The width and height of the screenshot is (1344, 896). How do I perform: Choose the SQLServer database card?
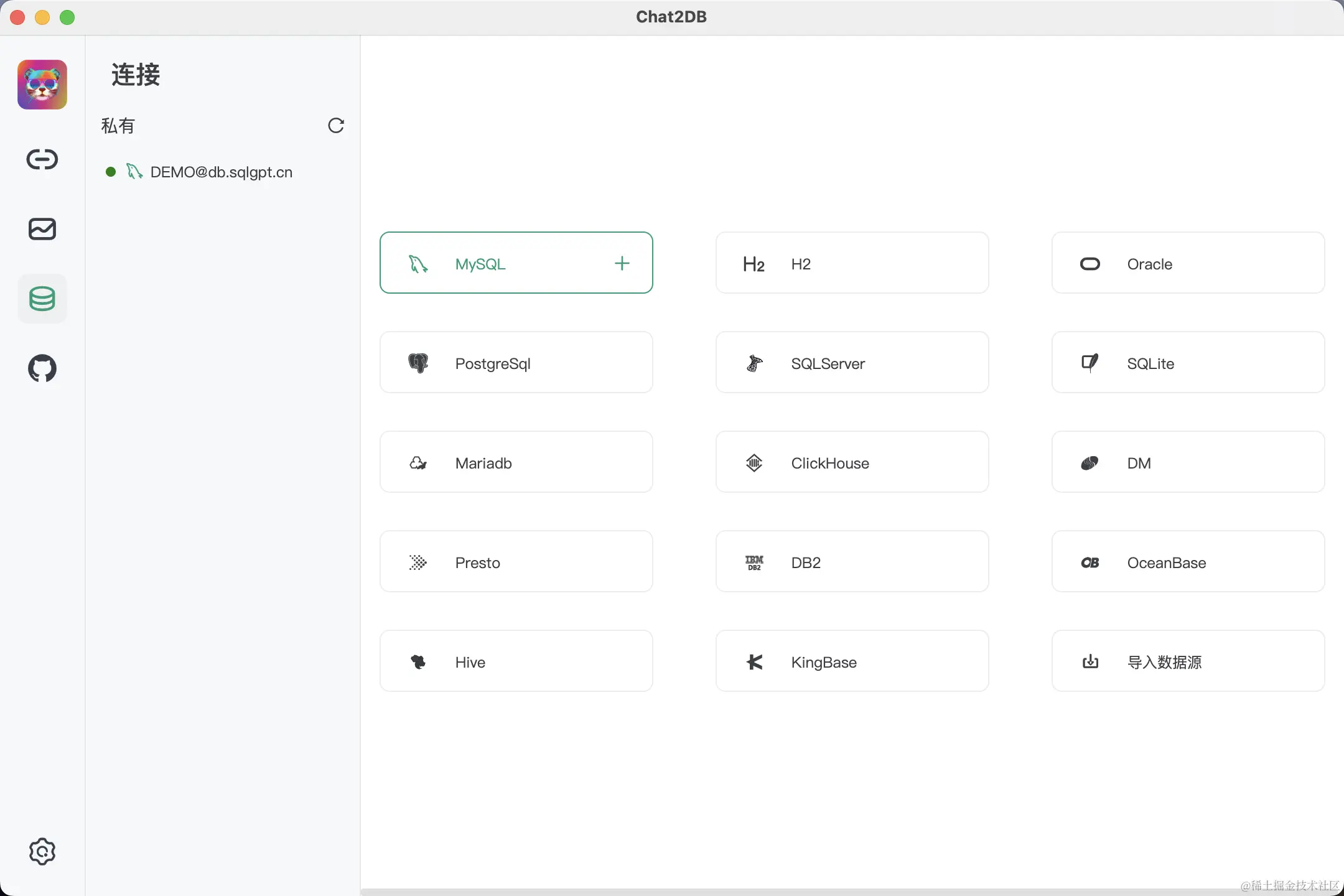852,362
